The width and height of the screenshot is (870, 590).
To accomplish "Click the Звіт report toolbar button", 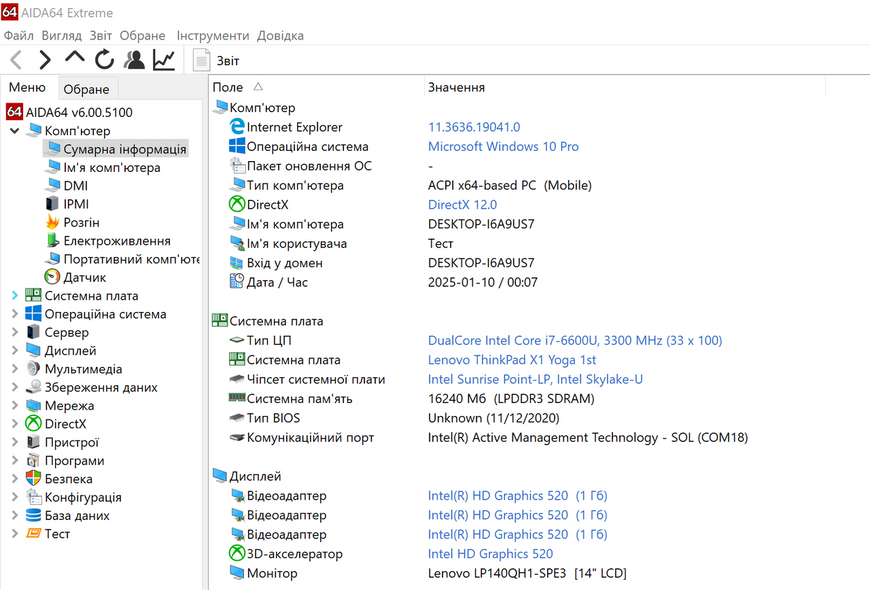I will (216, 60).
